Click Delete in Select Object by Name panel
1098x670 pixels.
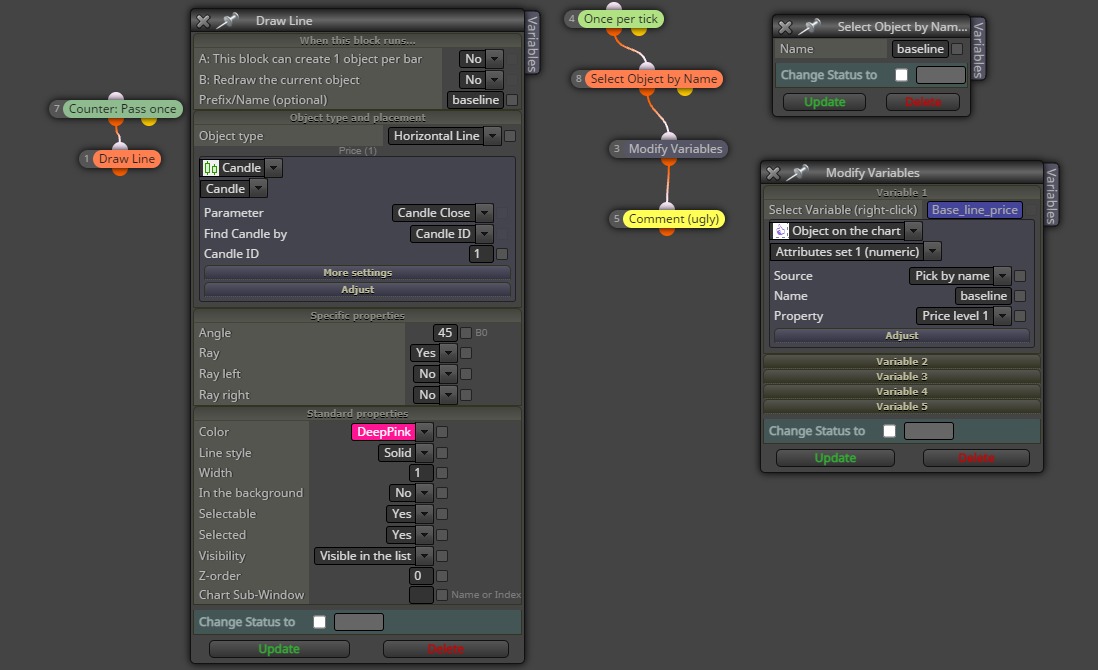922,102
